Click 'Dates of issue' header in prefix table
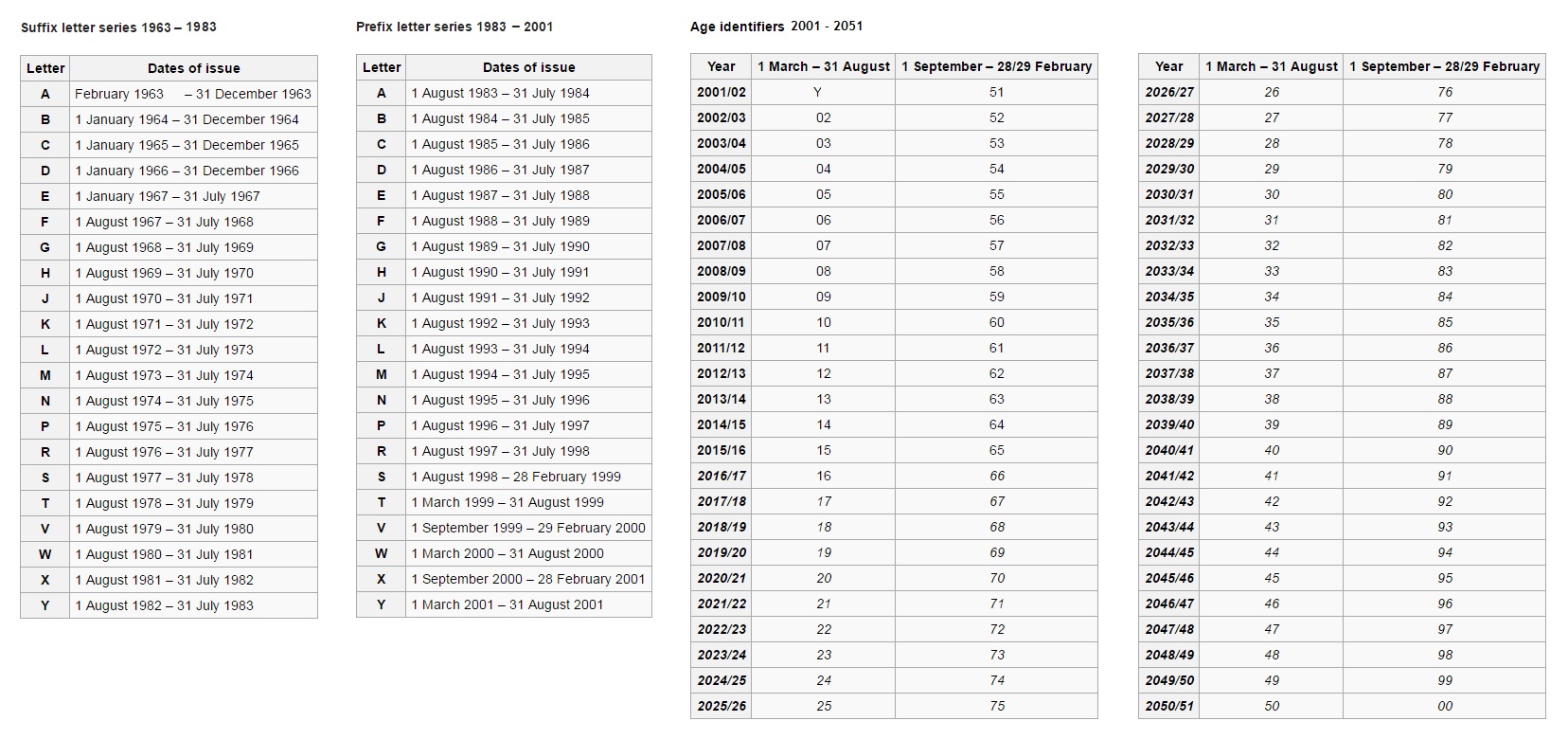This screenshot has height=739, width=1568. [x=528, y=67]
